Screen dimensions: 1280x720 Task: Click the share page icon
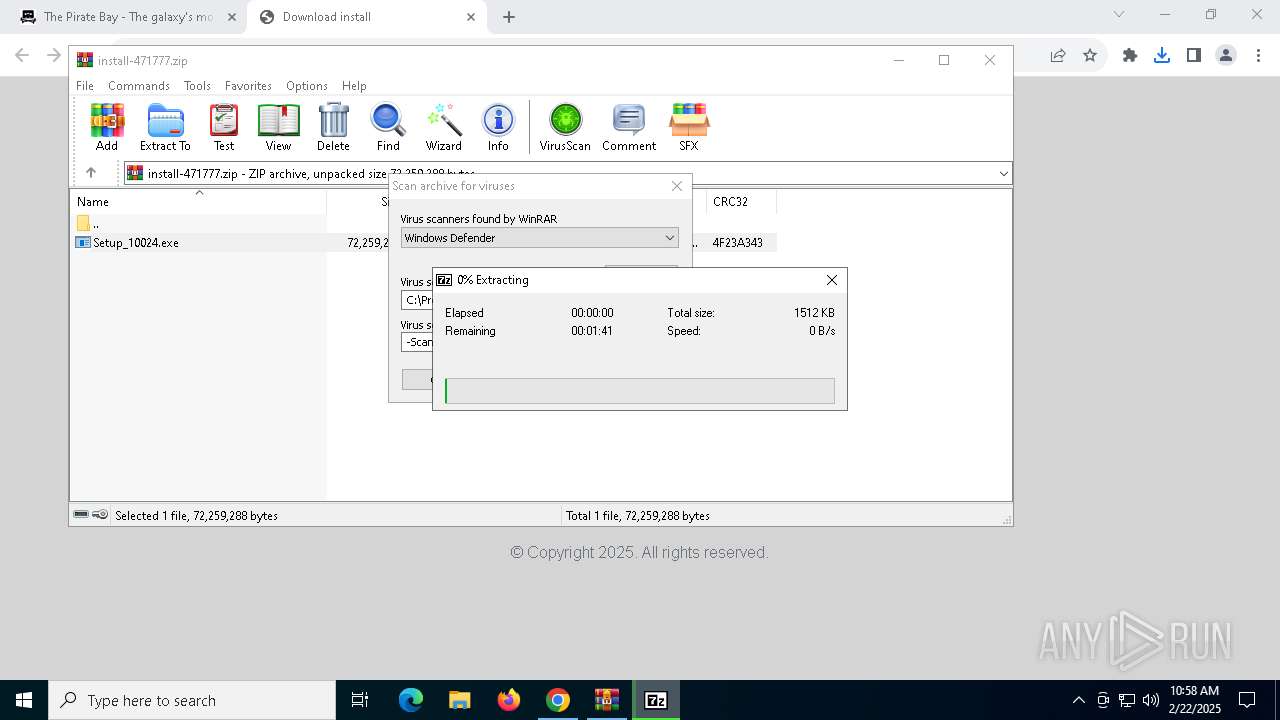tap(1058, 56)
